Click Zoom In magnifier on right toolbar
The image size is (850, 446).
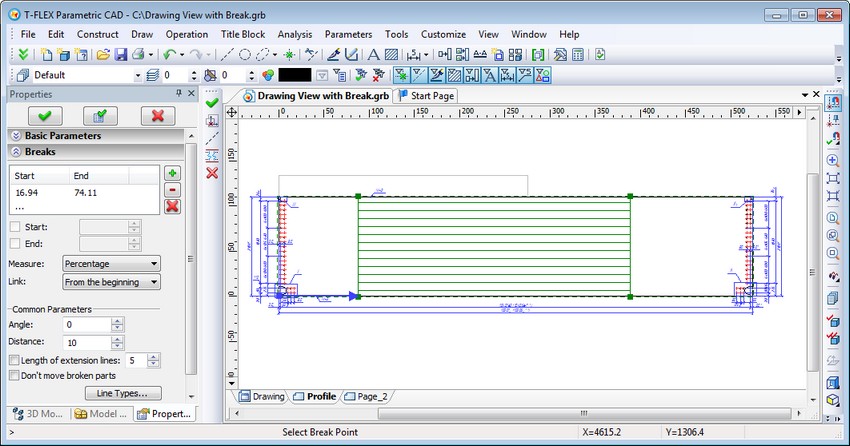pos(832,160)
